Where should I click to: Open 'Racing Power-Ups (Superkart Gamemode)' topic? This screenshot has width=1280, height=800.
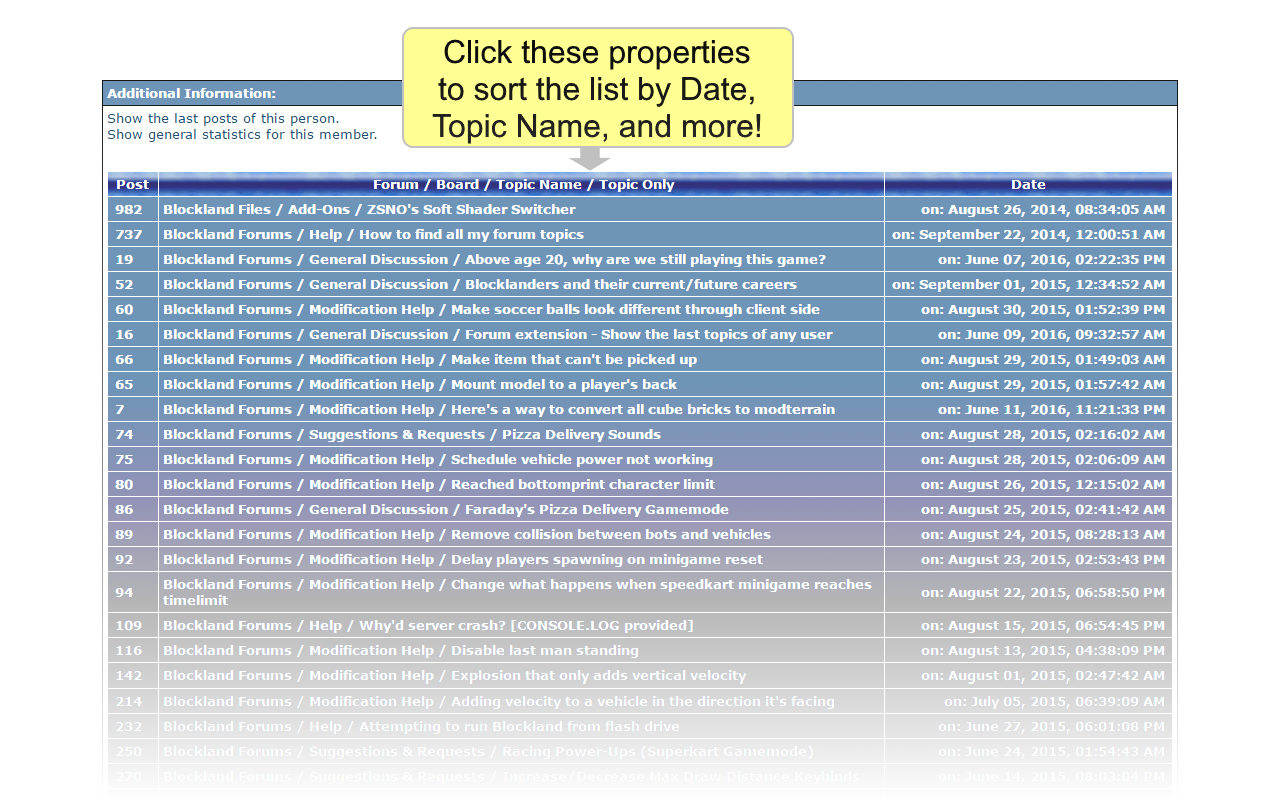tap(658, 751)
